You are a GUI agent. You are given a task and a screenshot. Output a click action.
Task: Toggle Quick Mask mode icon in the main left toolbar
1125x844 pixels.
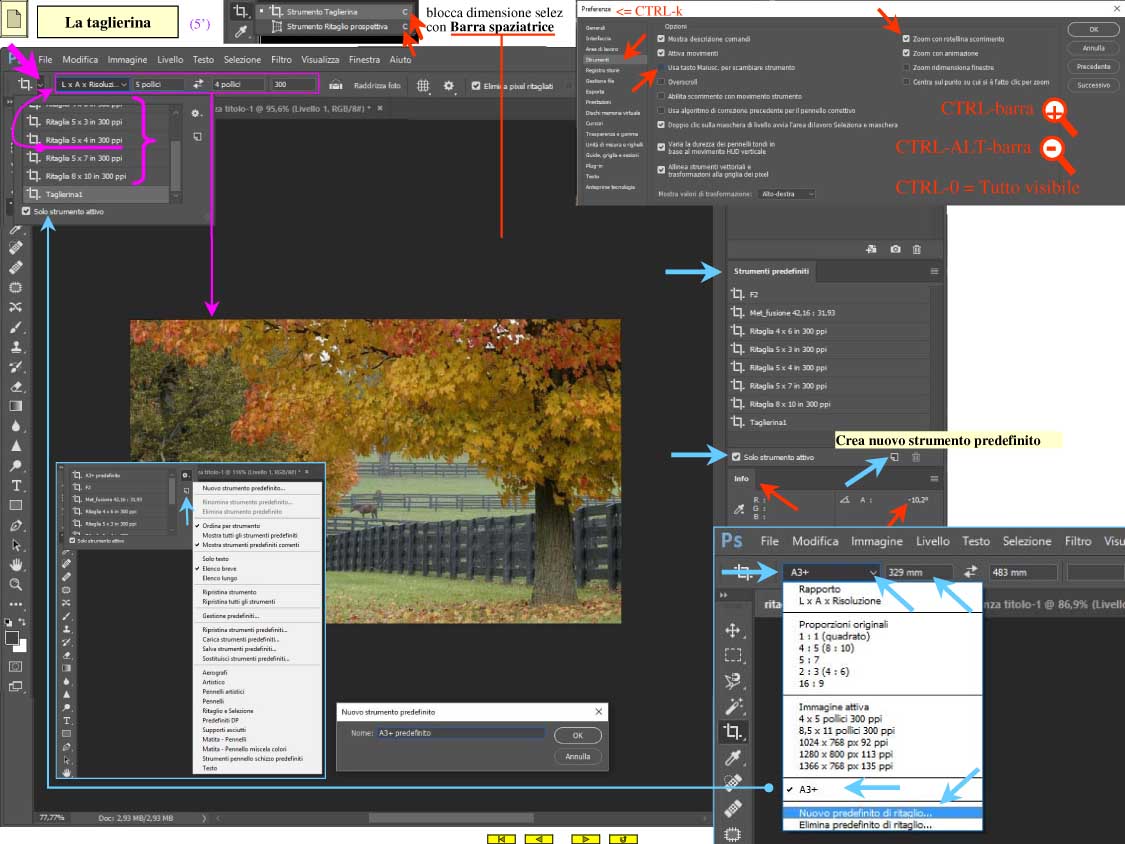15,667
